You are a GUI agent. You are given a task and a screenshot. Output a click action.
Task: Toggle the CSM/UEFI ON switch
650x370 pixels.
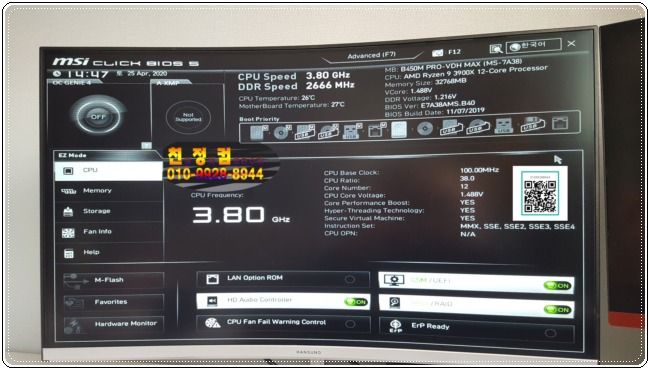(x=558, y=285)
